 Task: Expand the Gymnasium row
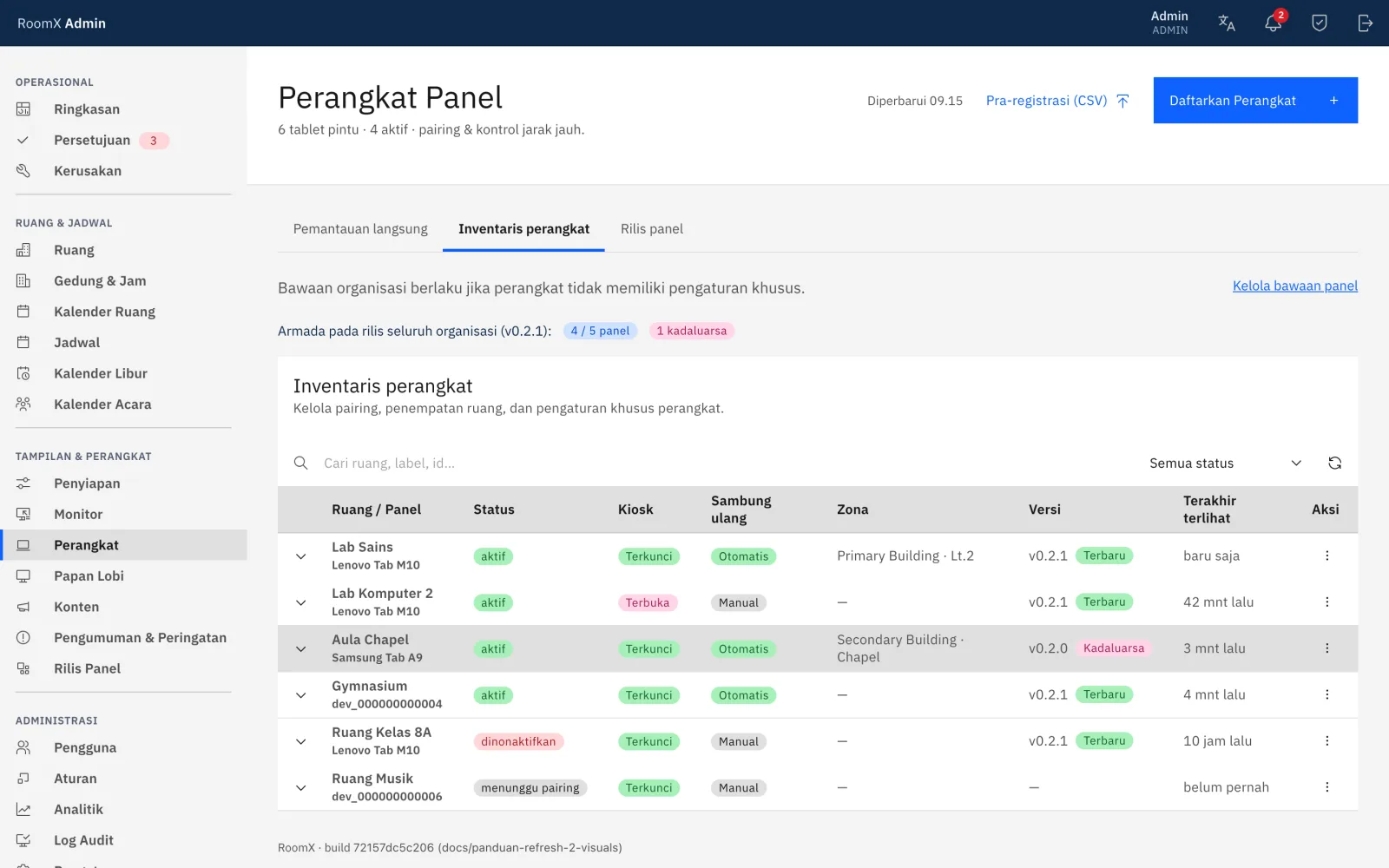301,695
